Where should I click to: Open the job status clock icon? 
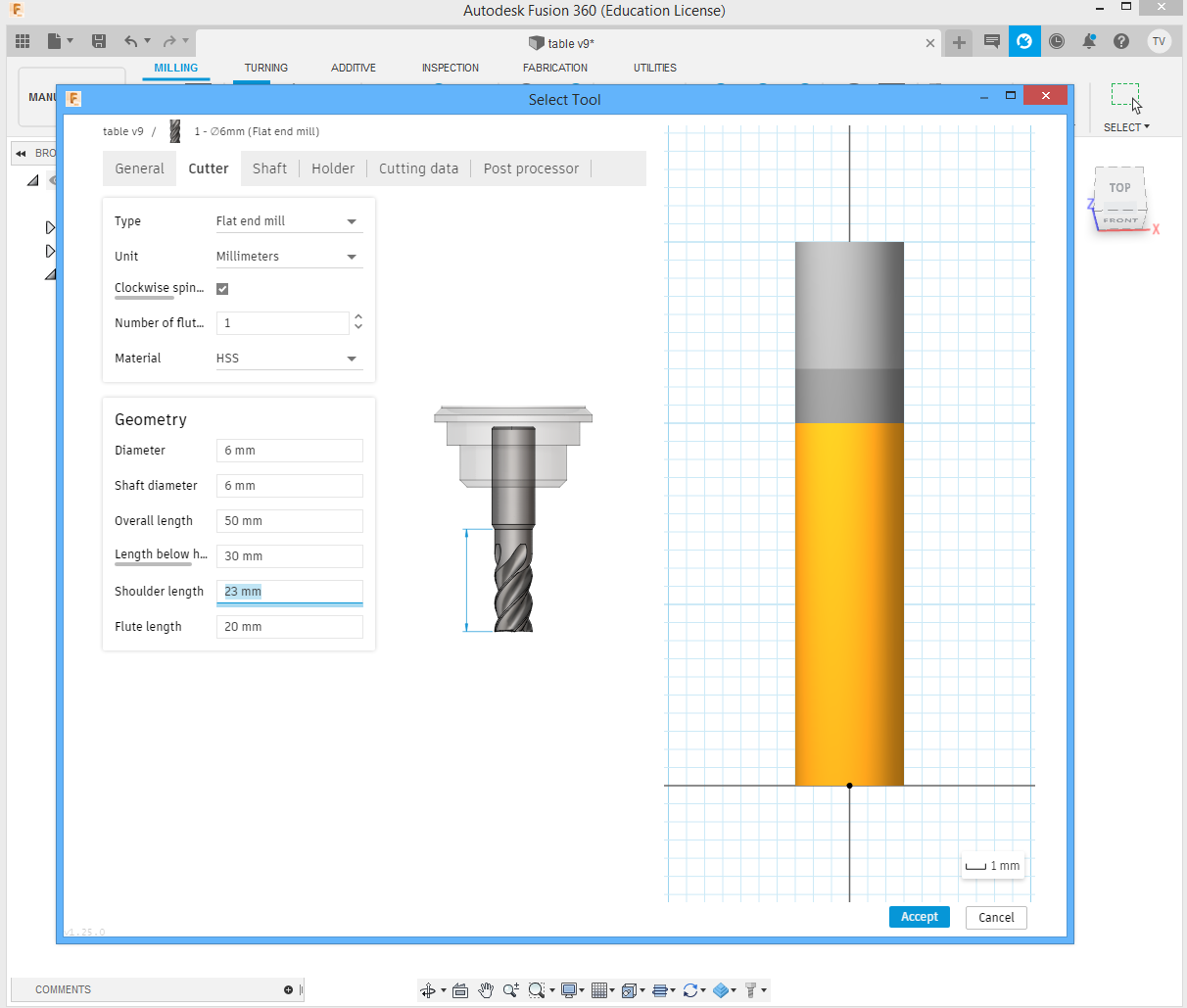point(1057,41)
